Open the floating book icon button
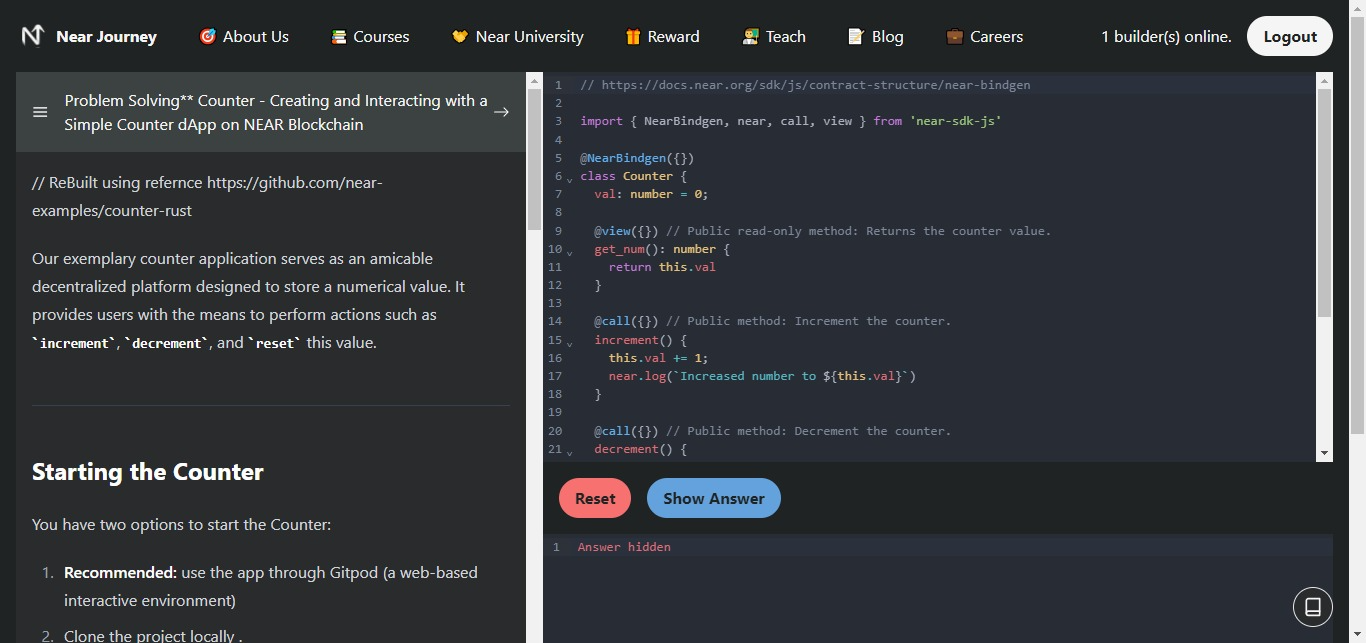 pos(1313,607)
